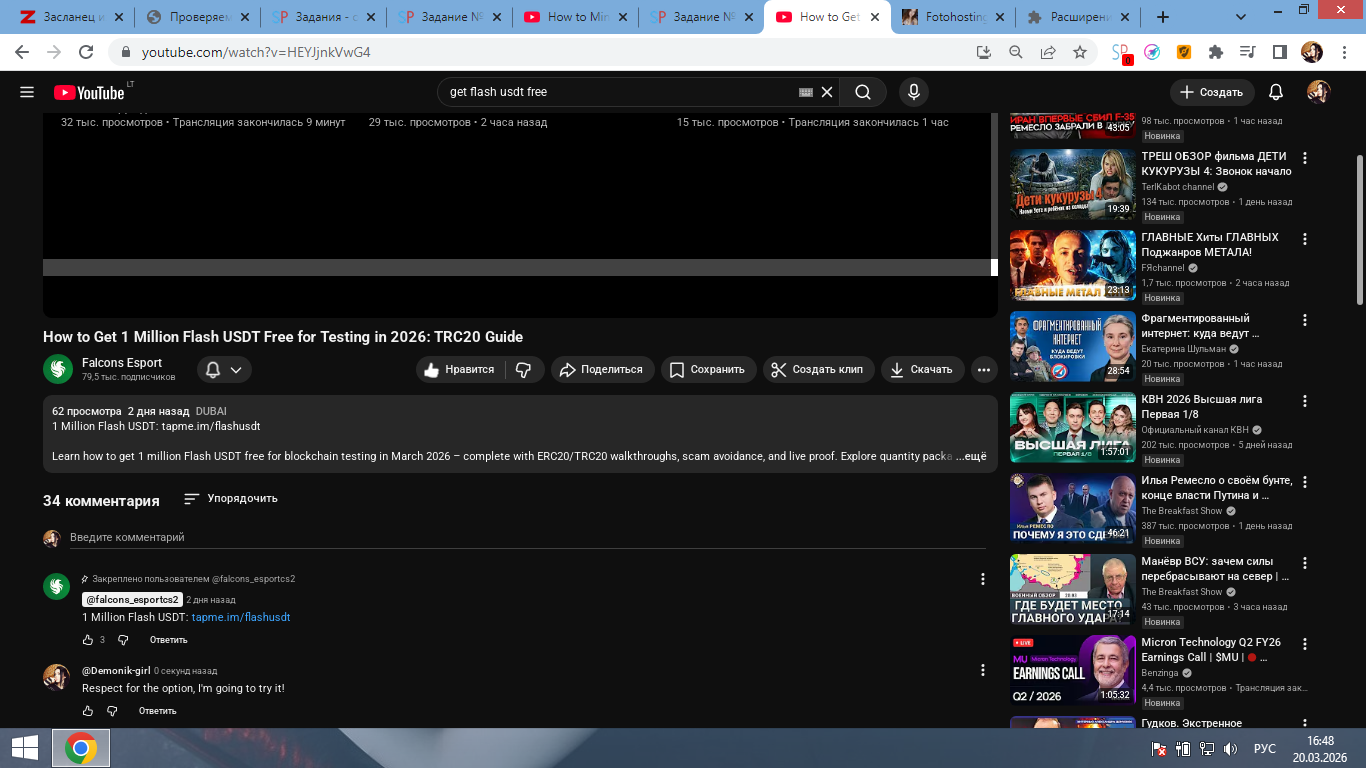The height and width of the screenshot is (768, 1366).
Task: Switch to the Проверяем tab
Action: [198, 17]
